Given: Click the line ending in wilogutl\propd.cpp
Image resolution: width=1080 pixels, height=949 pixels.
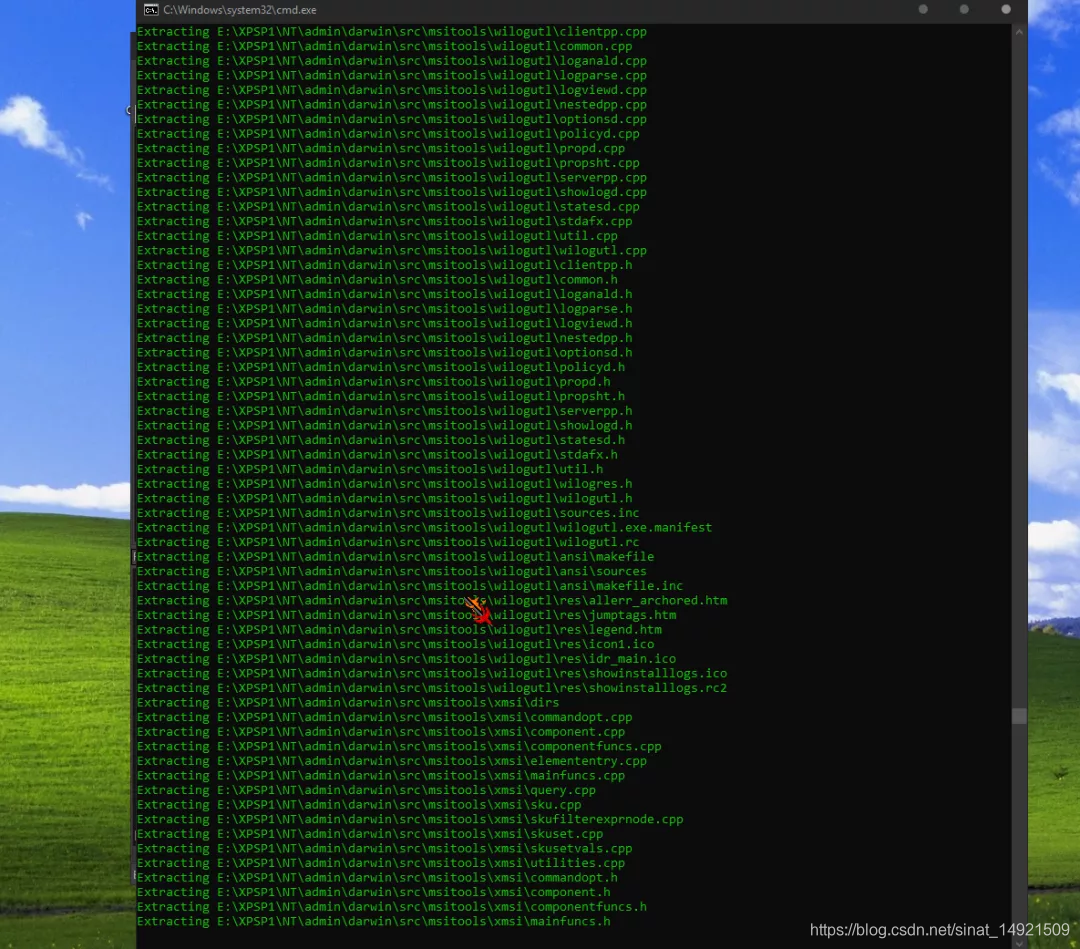Looking at the screenshot, I should pos(381,148).
